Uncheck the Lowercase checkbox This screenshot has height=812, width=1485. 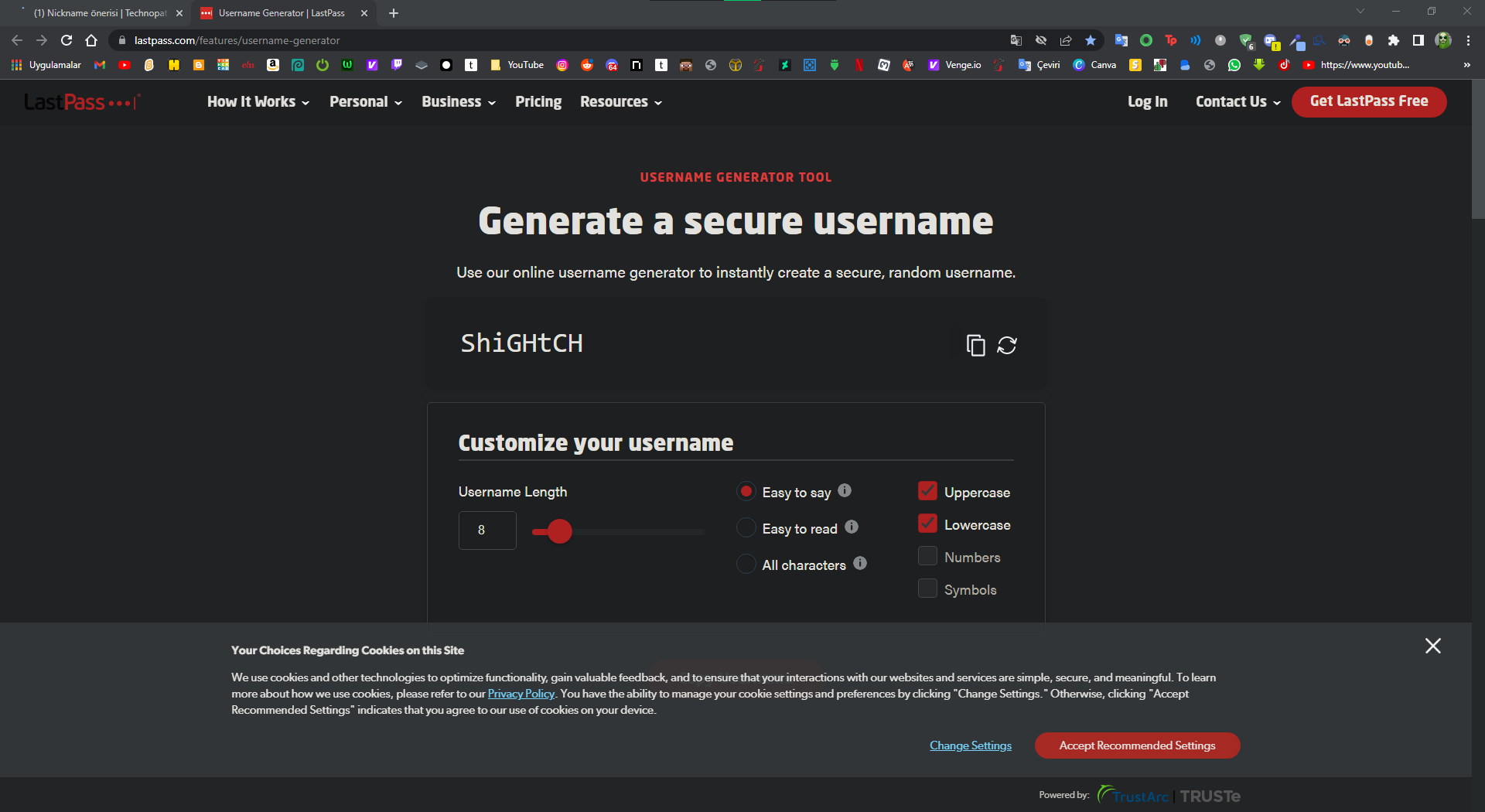927,524
